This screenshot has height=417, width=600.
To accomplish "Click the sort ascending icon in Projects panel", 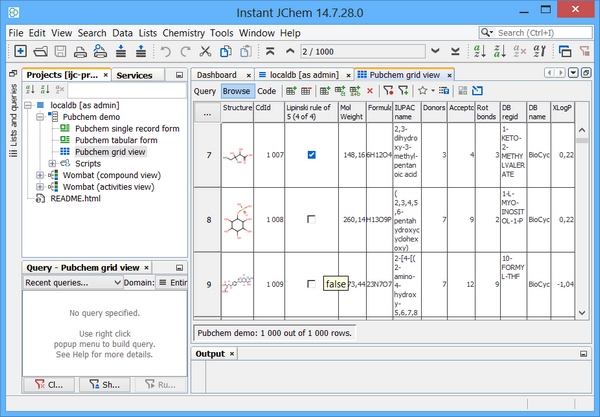I will pyautogui.click(x=29, y=90).
